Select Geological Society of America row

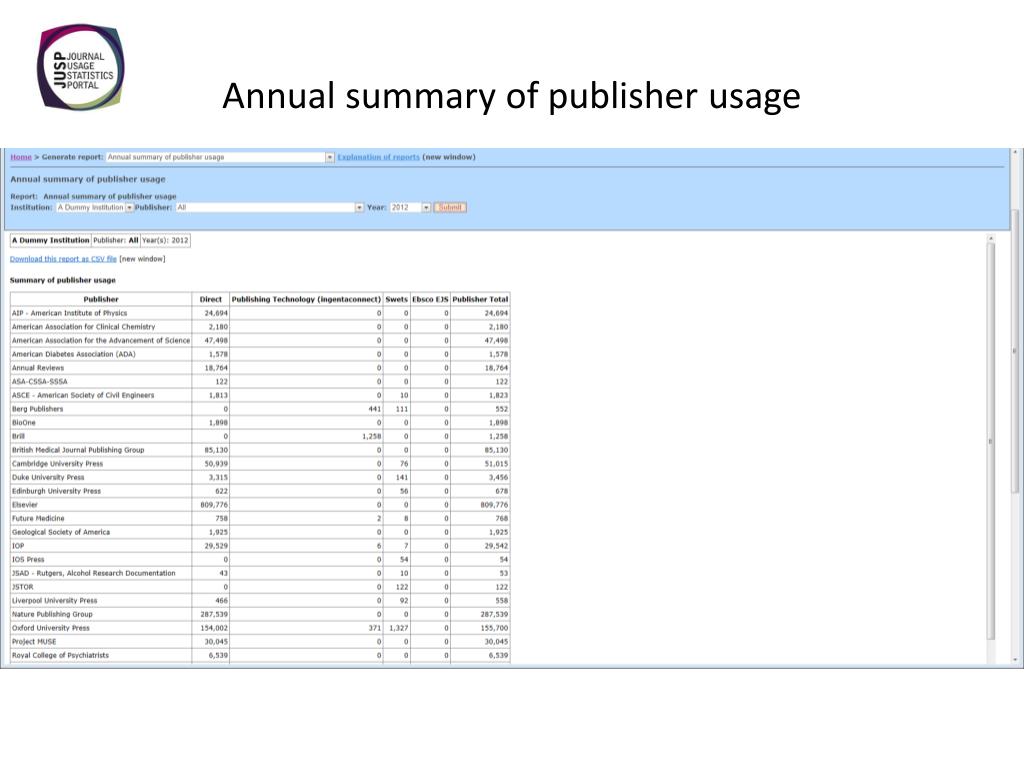260,533
